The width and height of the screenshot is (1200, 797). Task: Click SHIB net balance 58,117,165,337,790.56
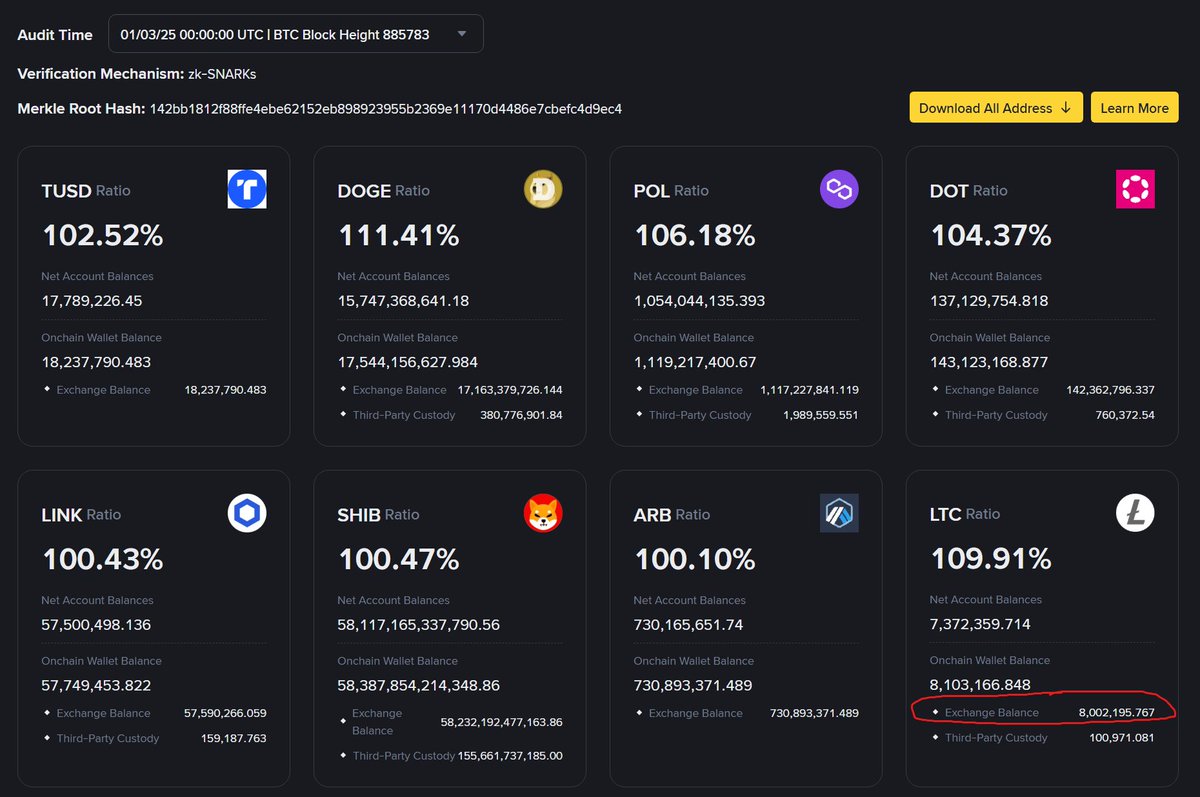coord(419,625)
